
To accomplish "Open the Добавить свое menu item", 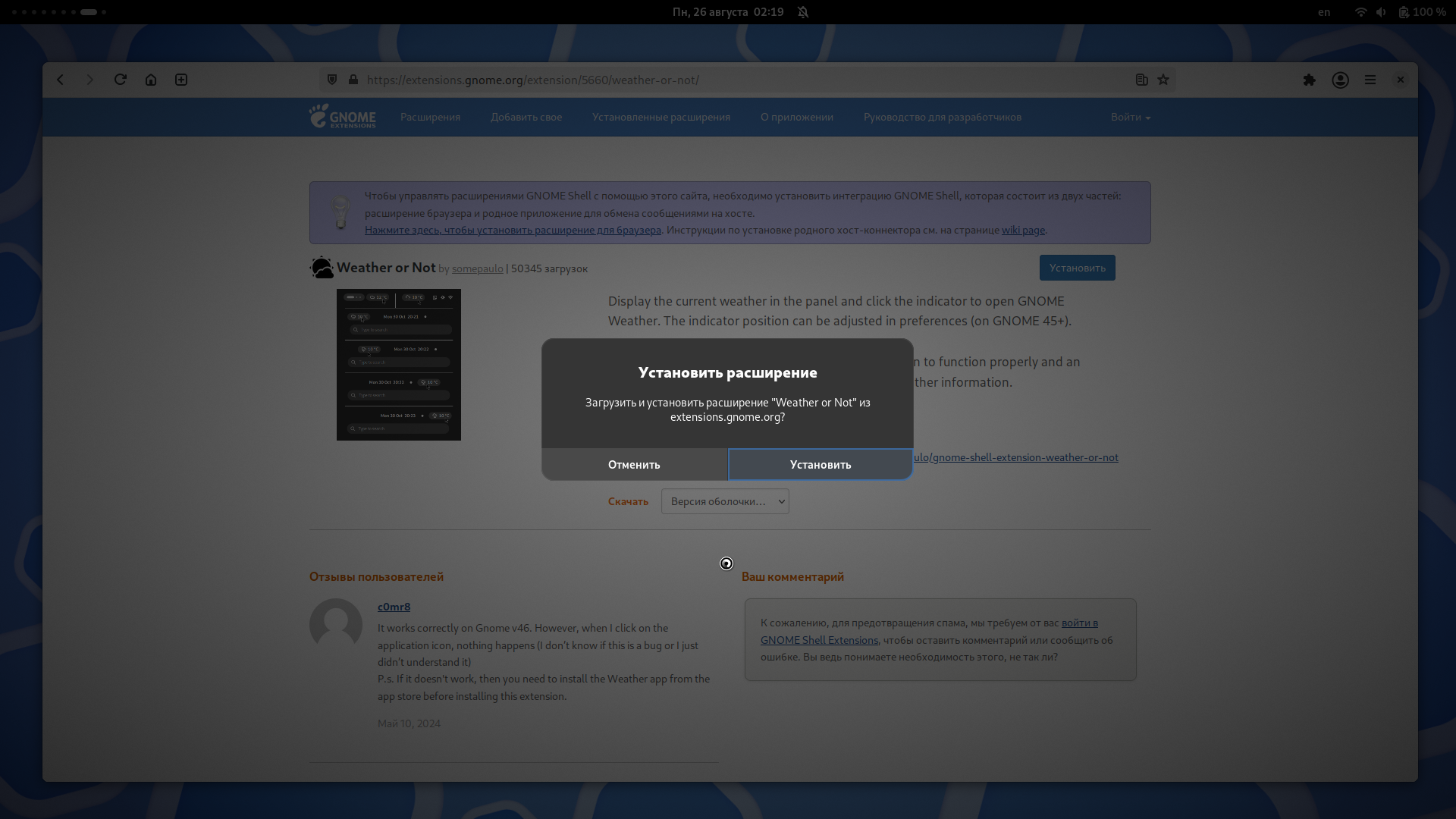I will pos(526,117).
